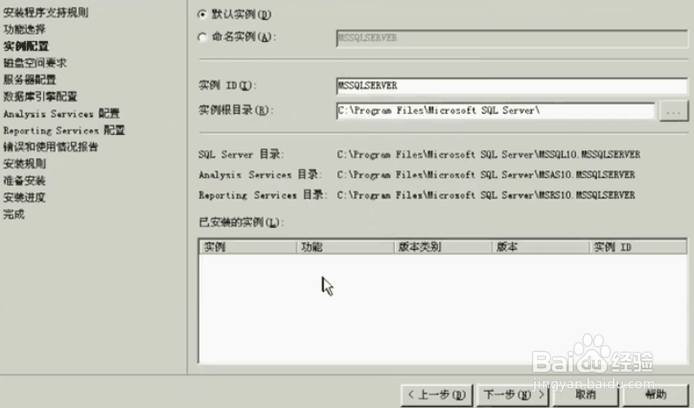Select the 安装进度 step in sidebar
The image size is (694, 408).
click(24, 197)
